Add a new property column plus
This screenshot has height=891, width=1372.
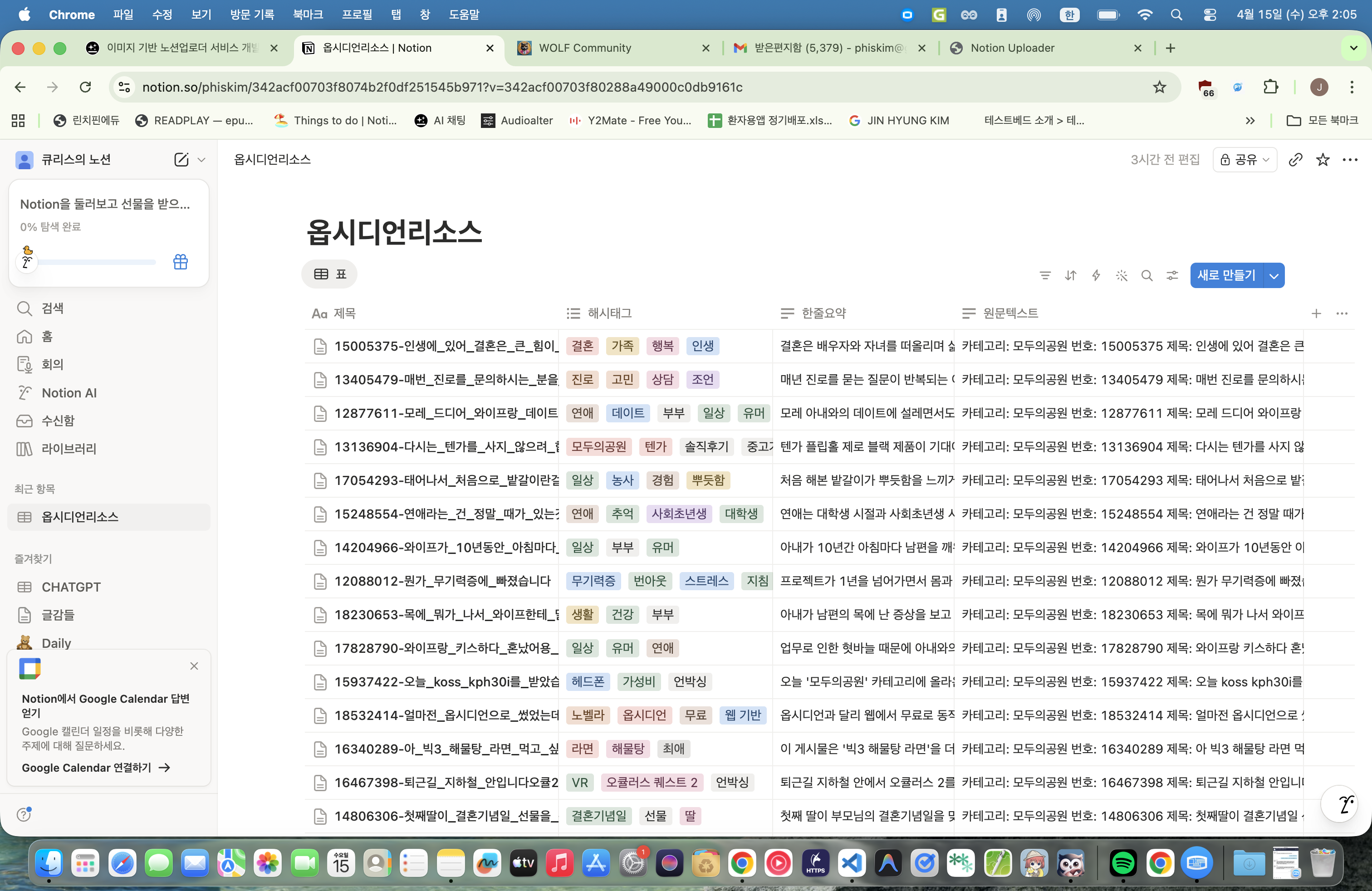coord(1316,313)
